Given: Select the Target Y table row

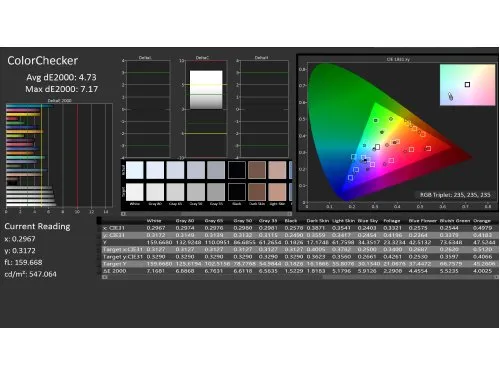Looking at the screenshot, I should (299, 264).
